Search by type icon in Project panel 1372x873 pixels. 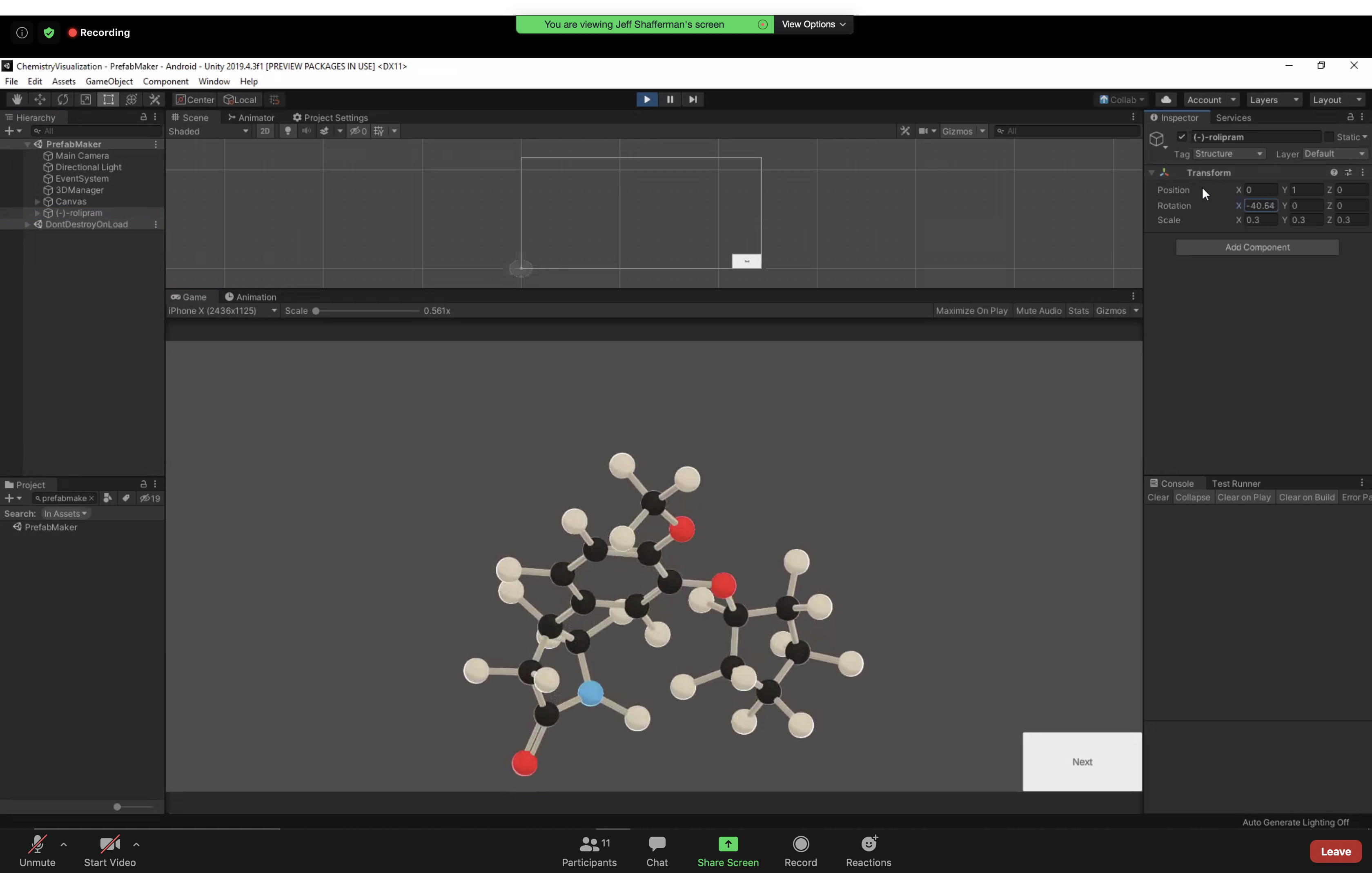[x=108, y=498]
